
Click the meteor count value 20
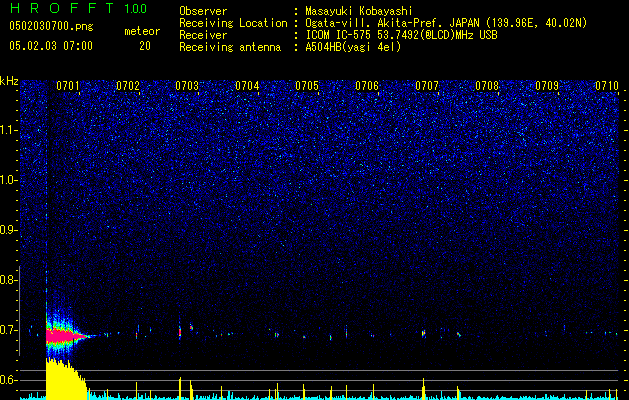(x=145, y=46)
